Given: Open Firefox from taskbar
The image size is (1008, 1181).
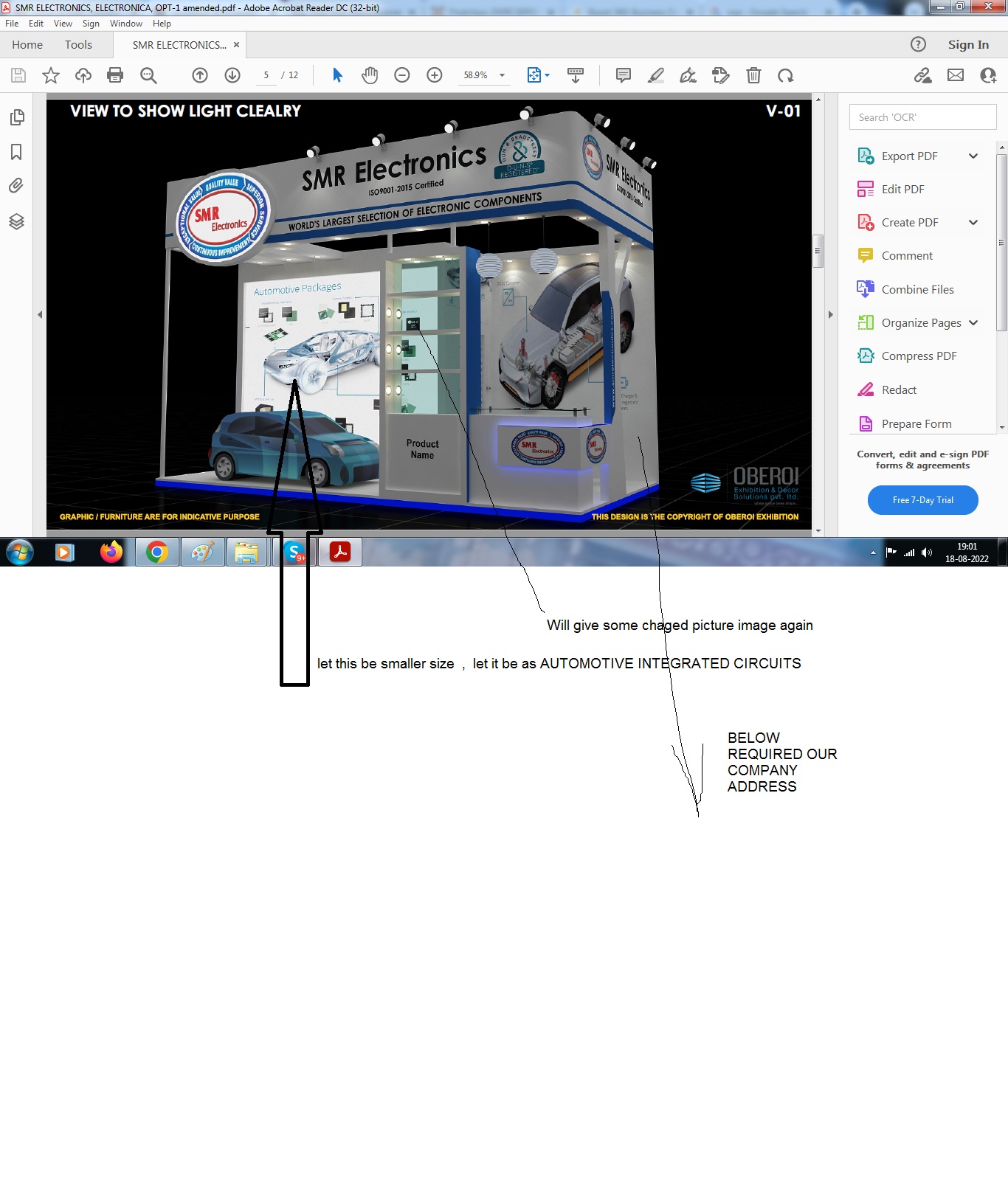Looking at the screenshot, I should click(111, 552).
